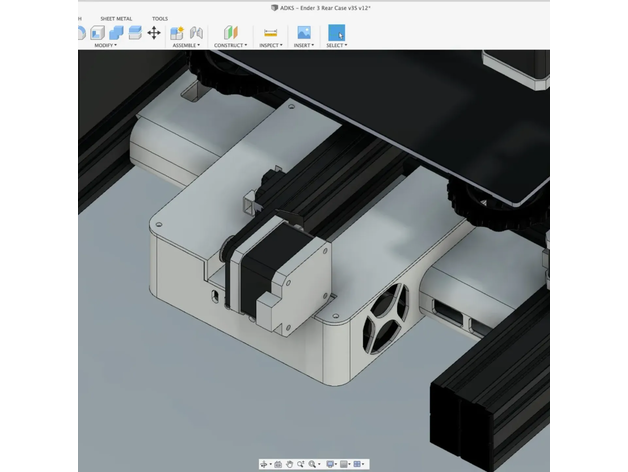This screenshot has height=472, width=628.
Task: Switch to the SHEET METAL tab
Action: pyautogui.click(x=116, y=19)
